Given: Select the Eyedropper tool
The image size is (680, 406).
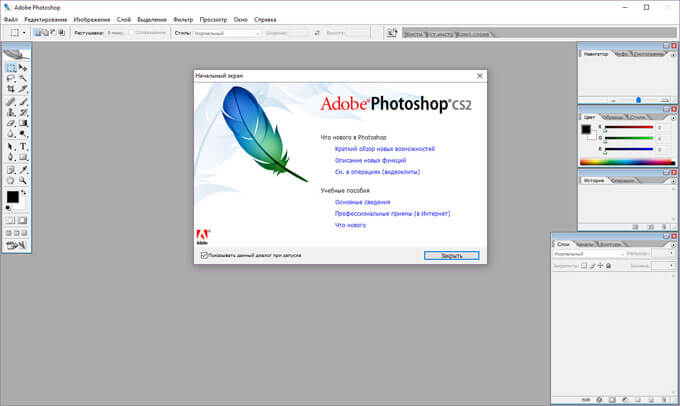Looking at the screenshot, I should [x=23, y=170].
